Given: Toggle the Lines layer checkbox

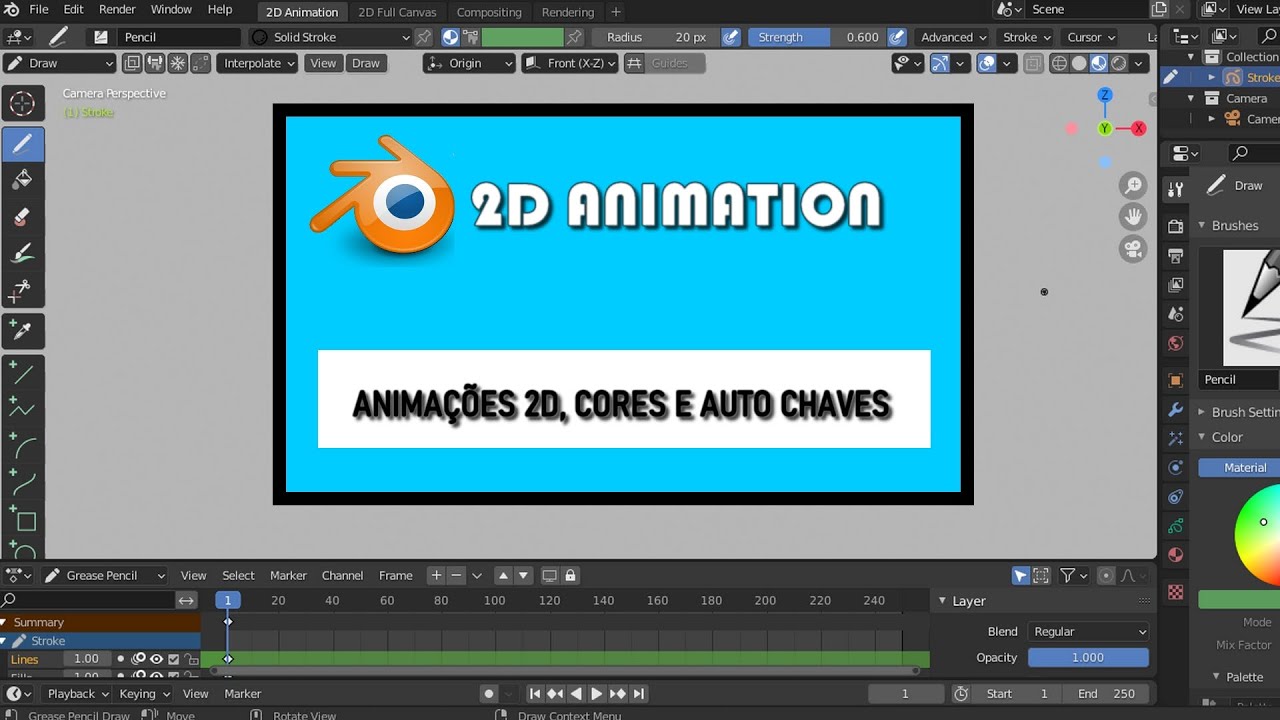Looking at the screenshot, I should click(x=174, y=659).
